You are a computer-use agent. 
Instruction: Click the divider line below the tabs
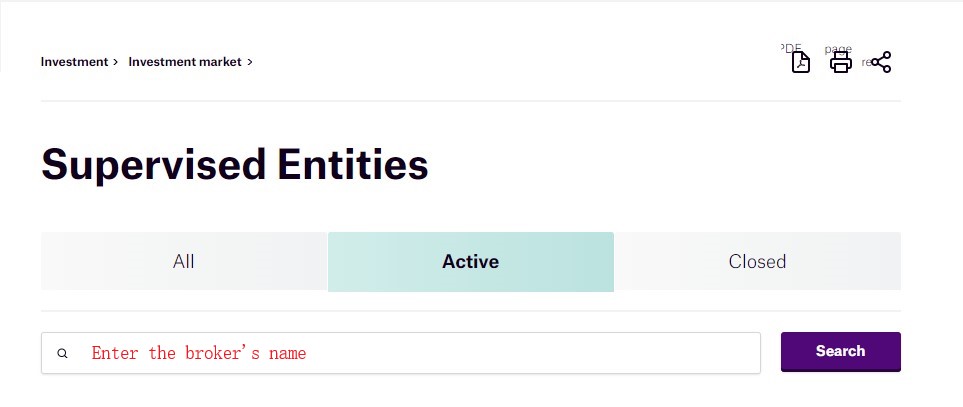click(x=470, y=311)
